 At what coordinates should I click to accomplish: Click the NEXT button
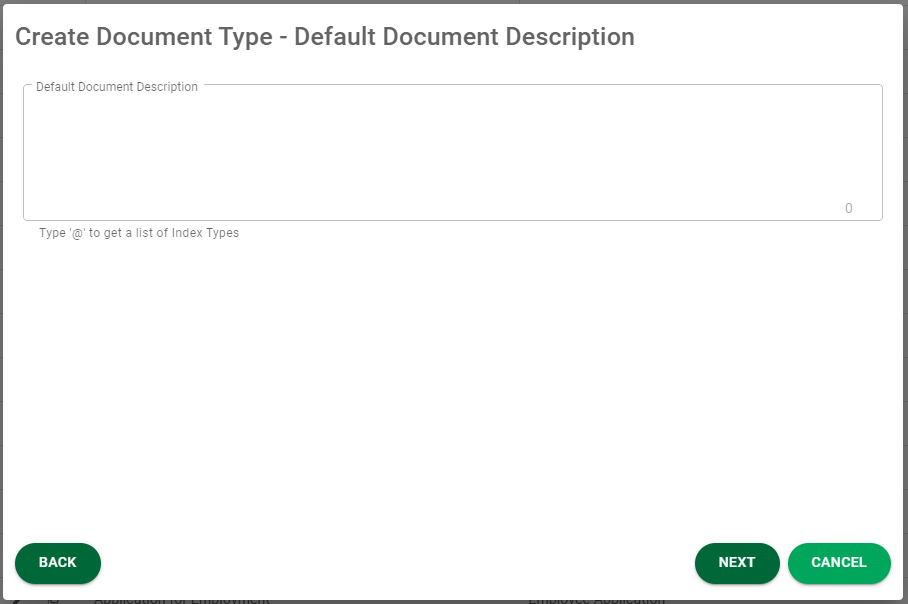pos(737,563)
